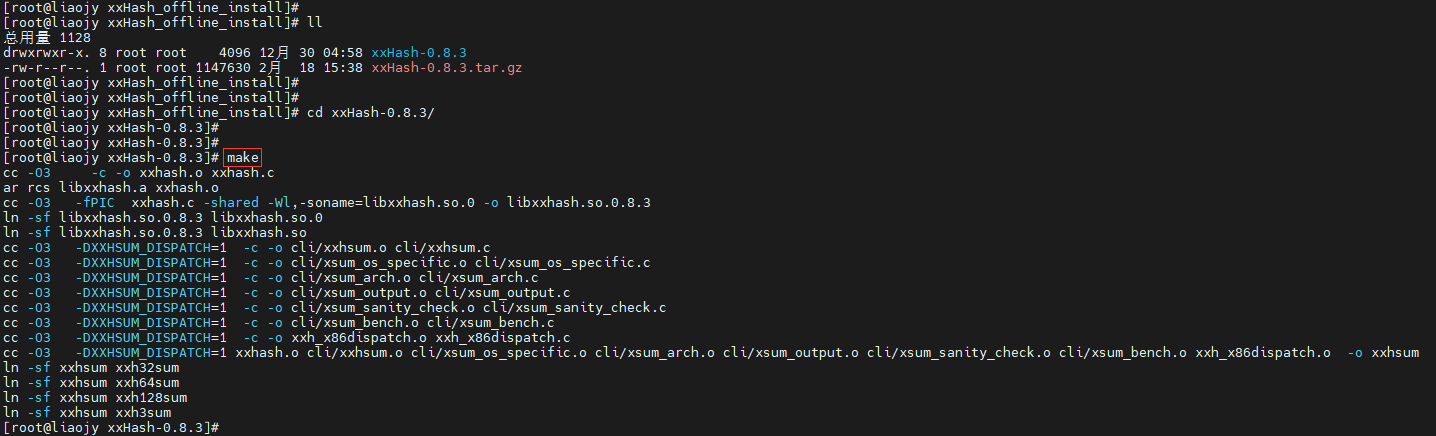
Task: Click the typed ll command
Action: coord(314,22)
